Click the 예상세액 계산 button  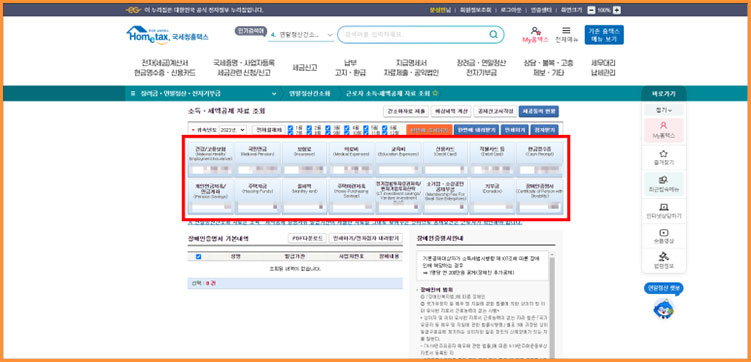click(x=450, y=111)
